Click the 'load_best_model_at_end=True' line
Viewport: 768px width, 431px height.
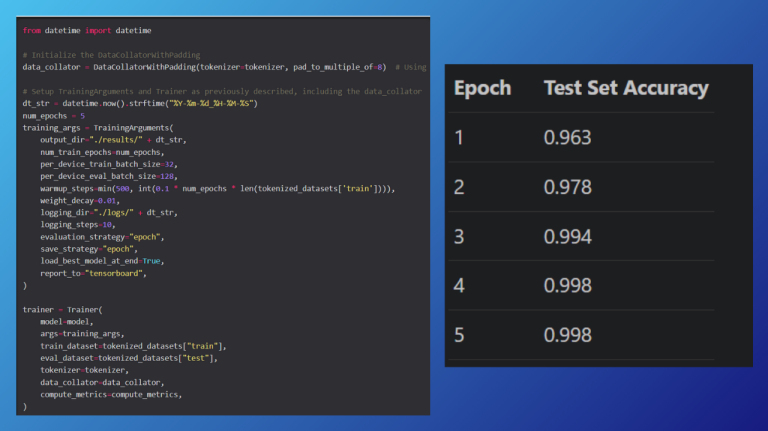[101, 260]
